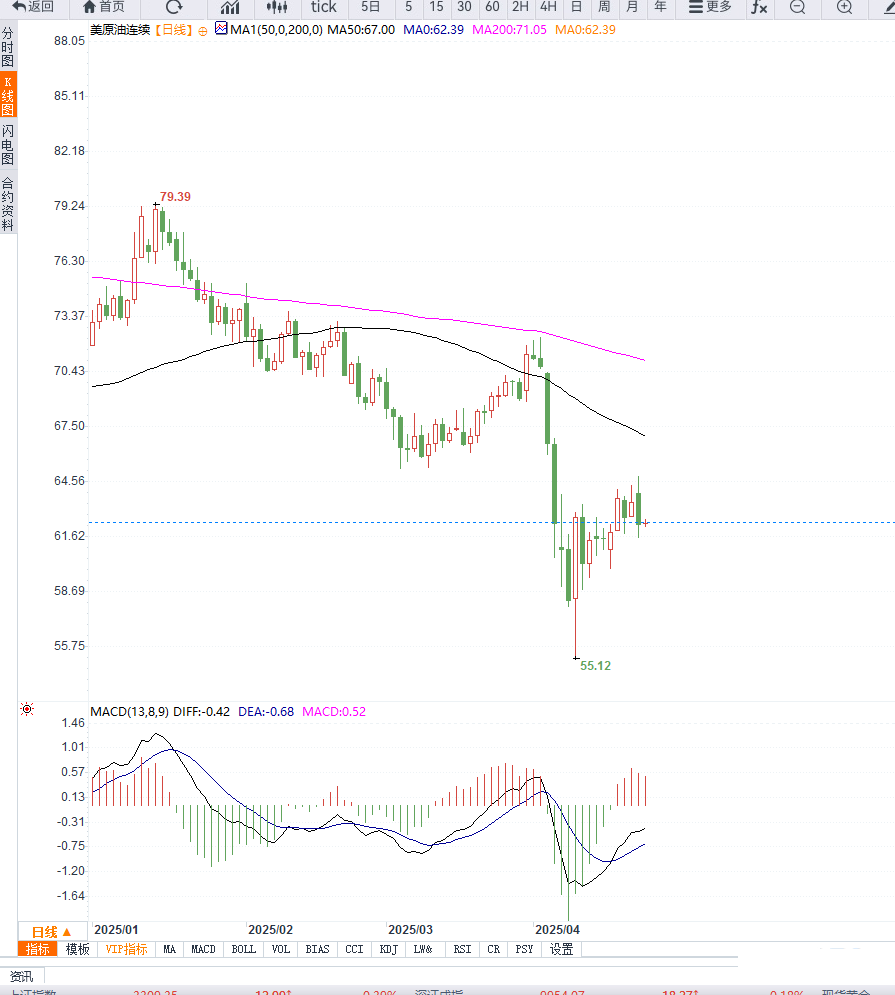Zoom in the chart with the plus magnifier
This screenshot has width=895, height=995.
(844, 7)
